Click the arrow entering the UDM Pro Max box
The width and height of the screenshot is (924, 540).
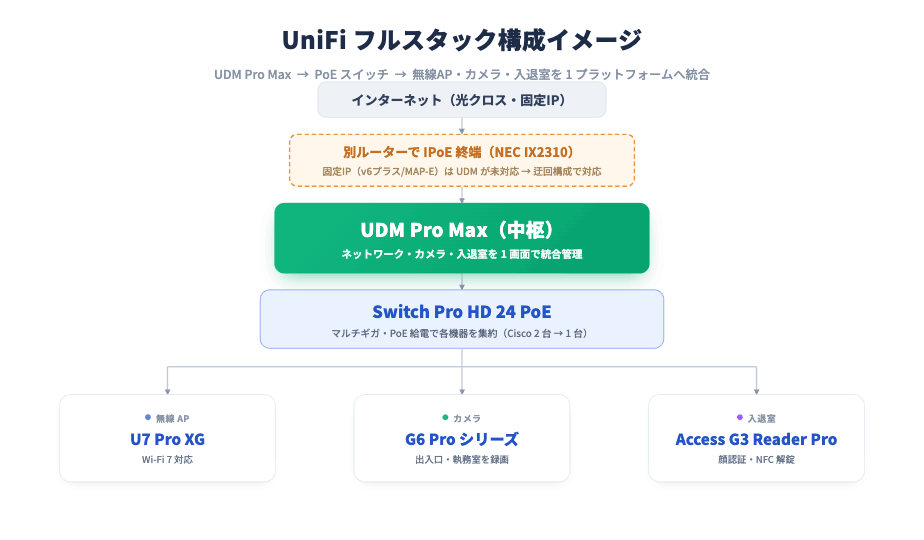pyautogui.click(x=462, y=195)
